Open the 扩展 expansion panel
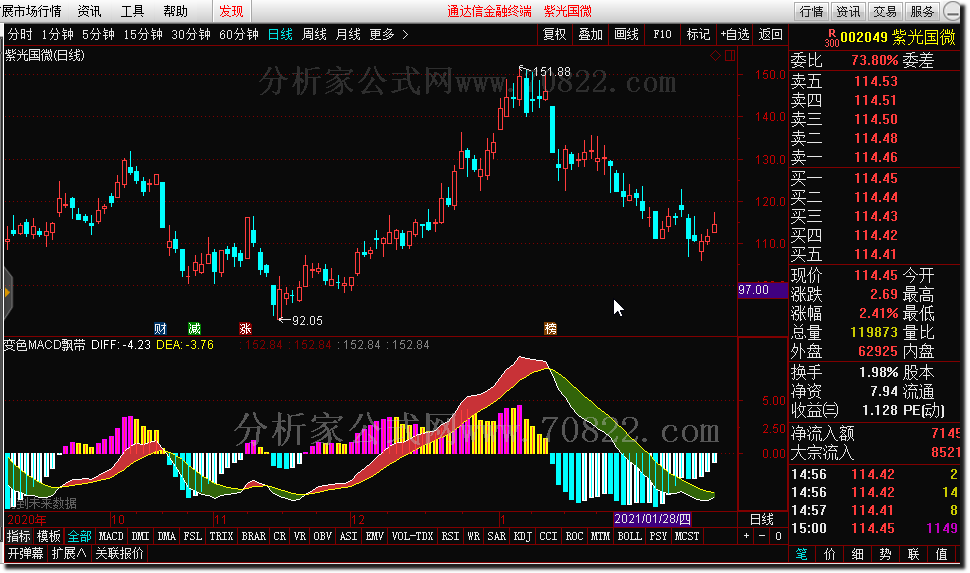This screenshot has width=970, height=573. [x=68, y=553]
